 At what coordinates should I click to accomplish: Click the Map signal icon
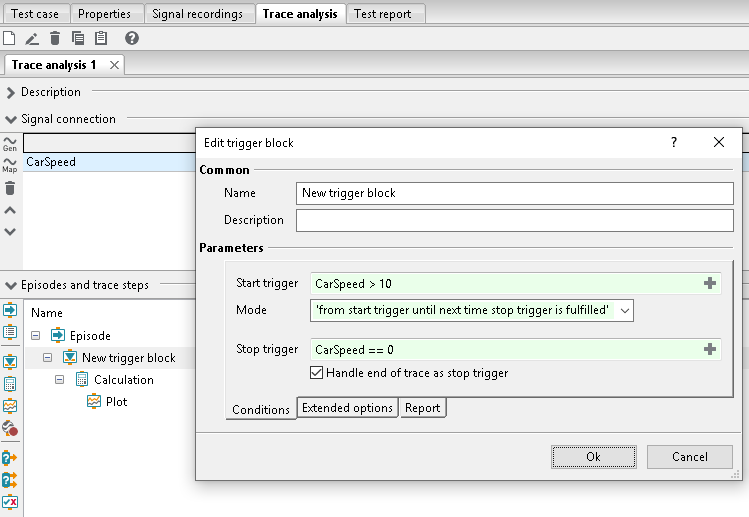[10, 165]
